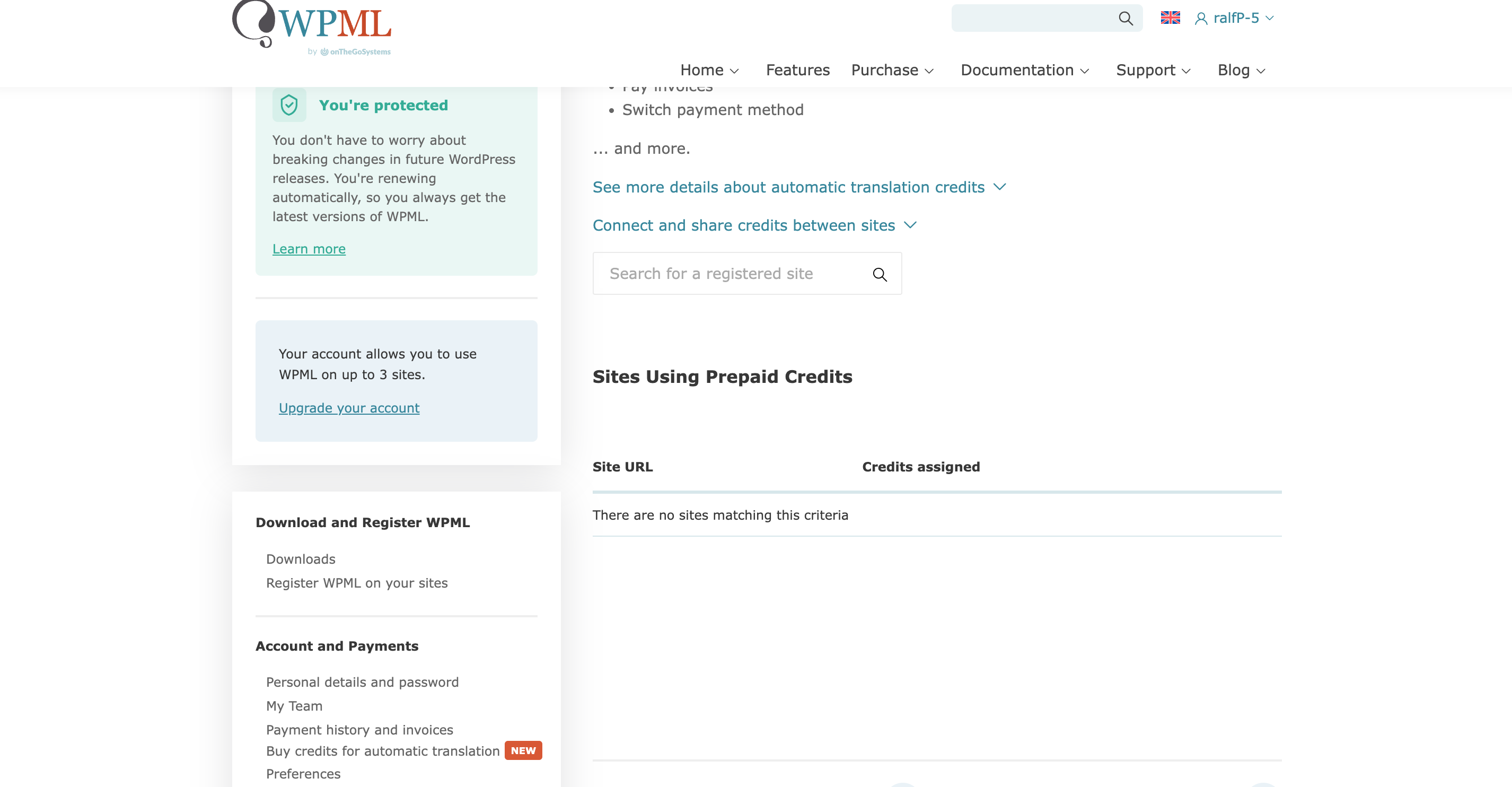Viewport: 1512px width, 787px height.
Task: Open the Home menu dropdown
Action: coord(709,70)
